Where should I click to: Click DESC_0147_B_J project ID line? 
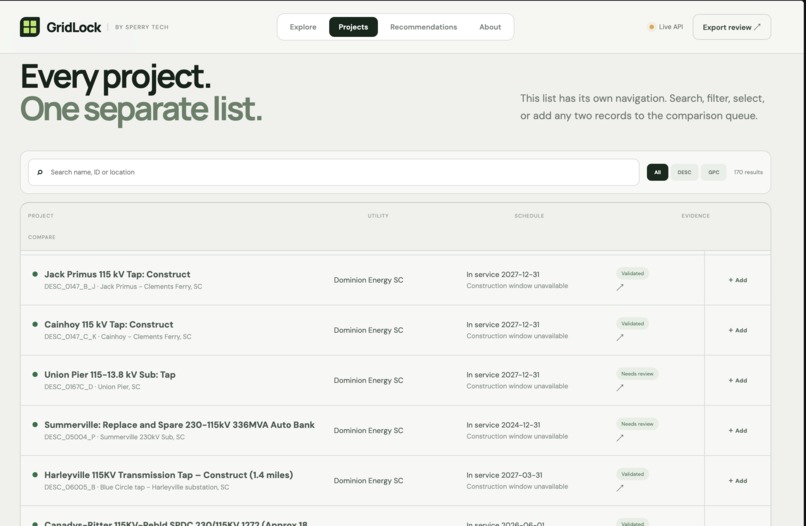123,286
